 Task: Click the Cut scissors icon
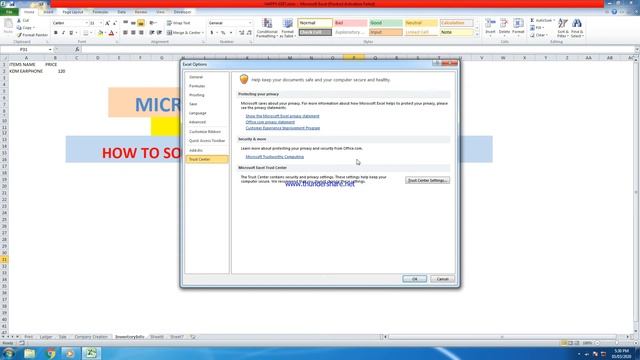[19, 20]
